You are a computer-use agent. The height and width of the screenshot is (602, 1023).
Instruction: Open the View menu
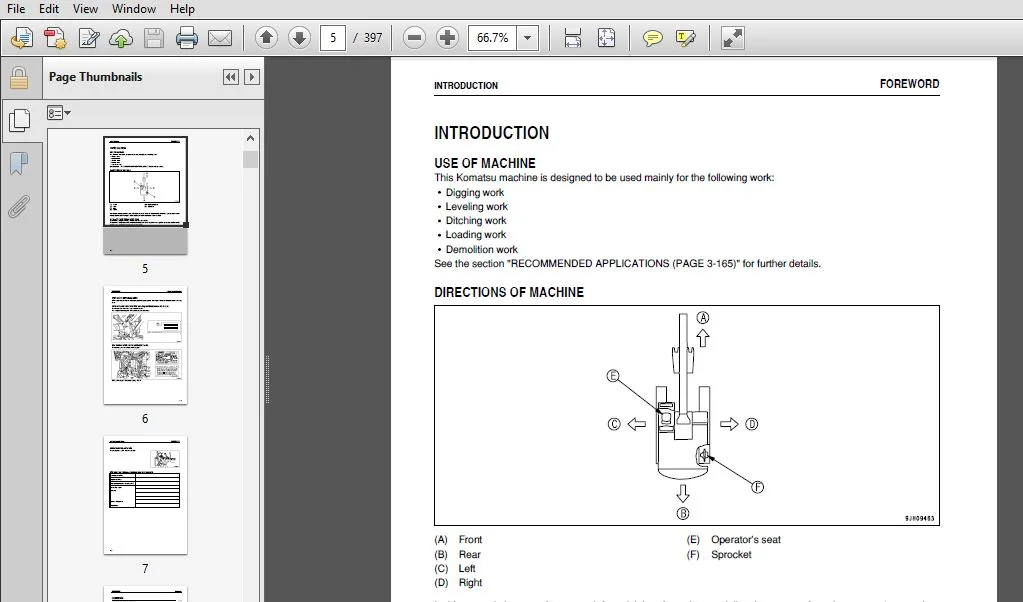(x=85, y=8)
